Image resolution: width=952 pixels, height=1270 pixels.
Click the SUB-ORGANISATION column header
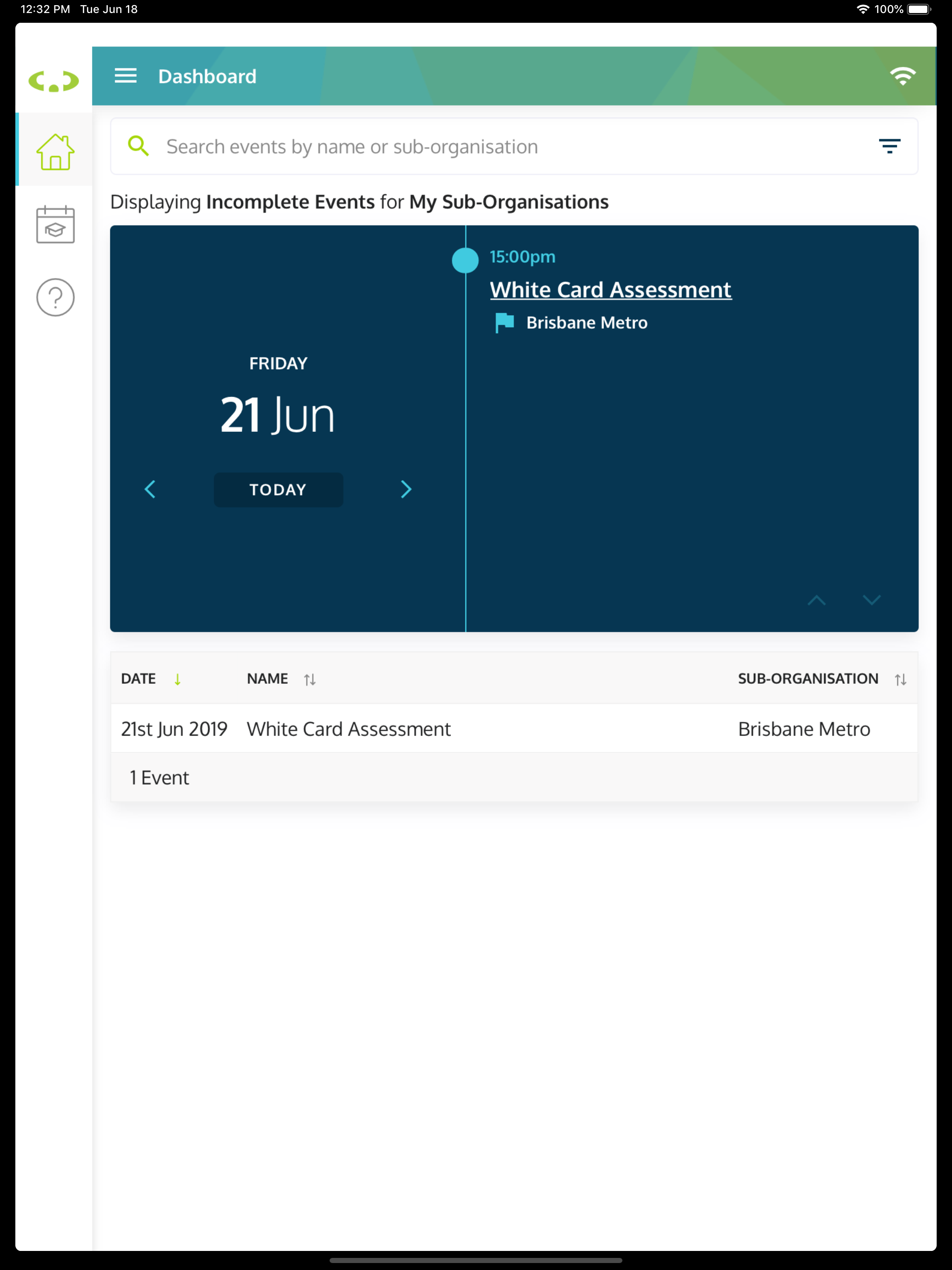(808, 679)
